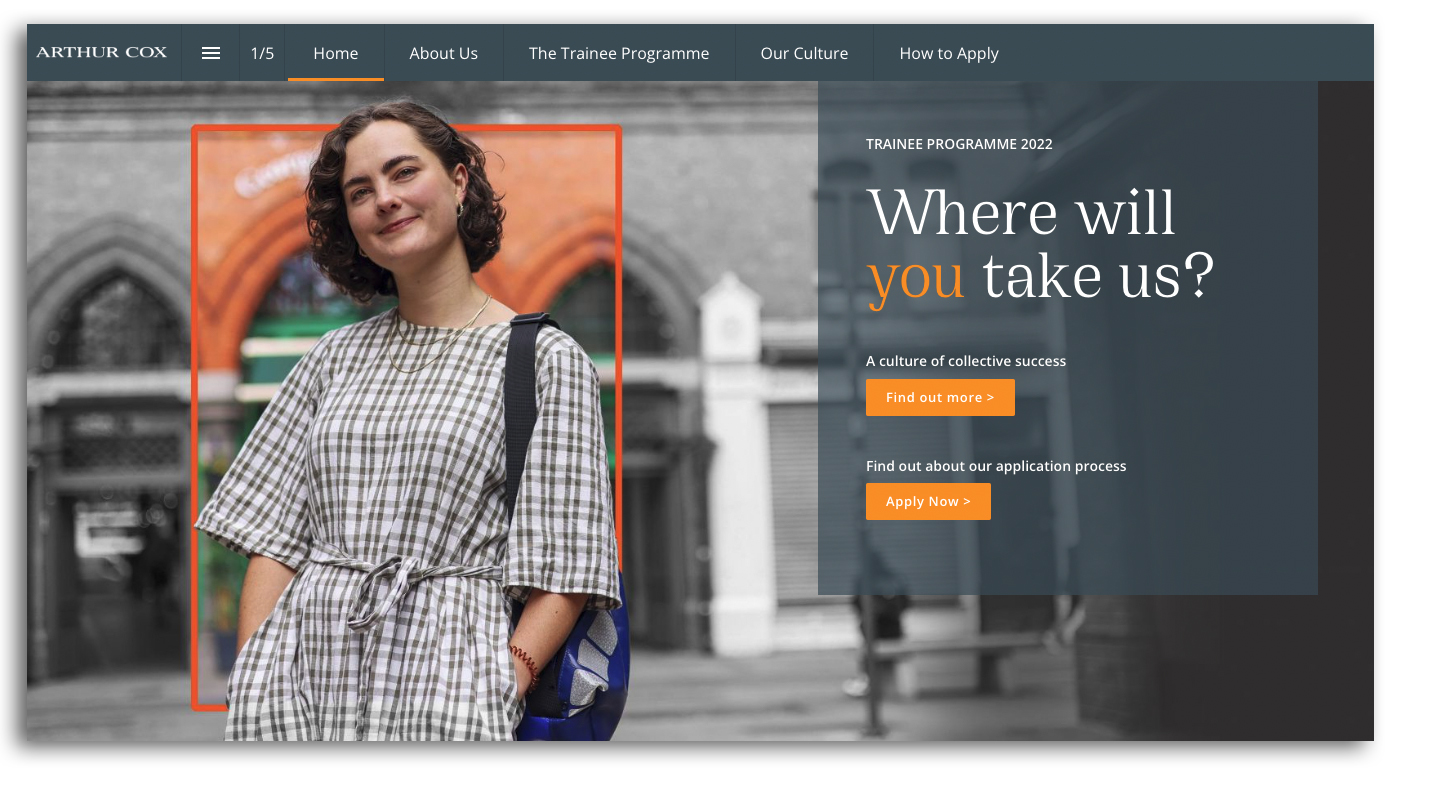The height and width of the screenshot is (807, 1434).
Task: Go to The Trainee Programme tab
Action: 619,53
